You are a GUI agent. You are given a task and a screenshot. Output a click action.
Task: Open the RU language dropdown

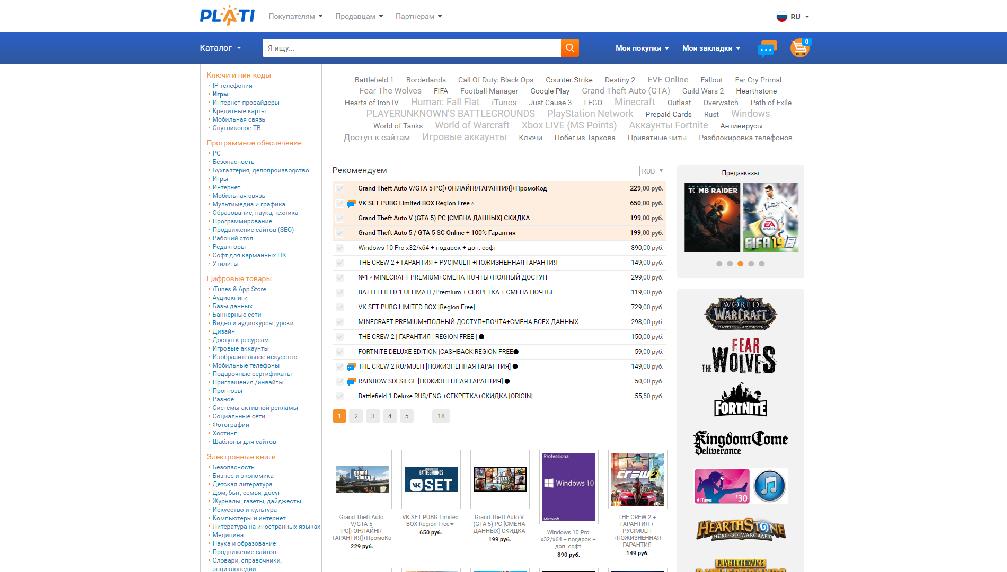pos(800,17)
